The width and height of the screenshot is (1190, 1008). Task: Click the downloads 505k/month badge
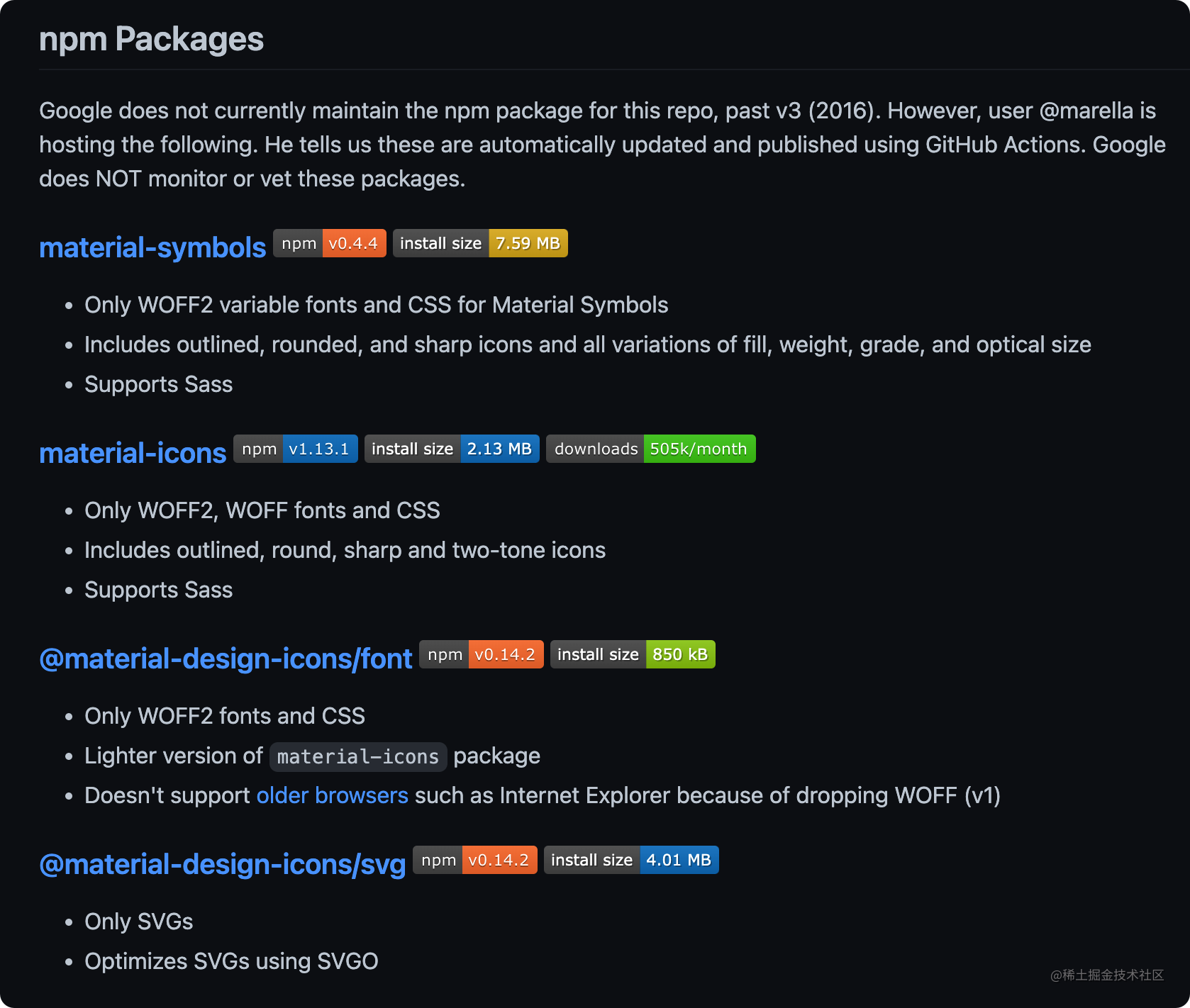(x=650, y=449)
